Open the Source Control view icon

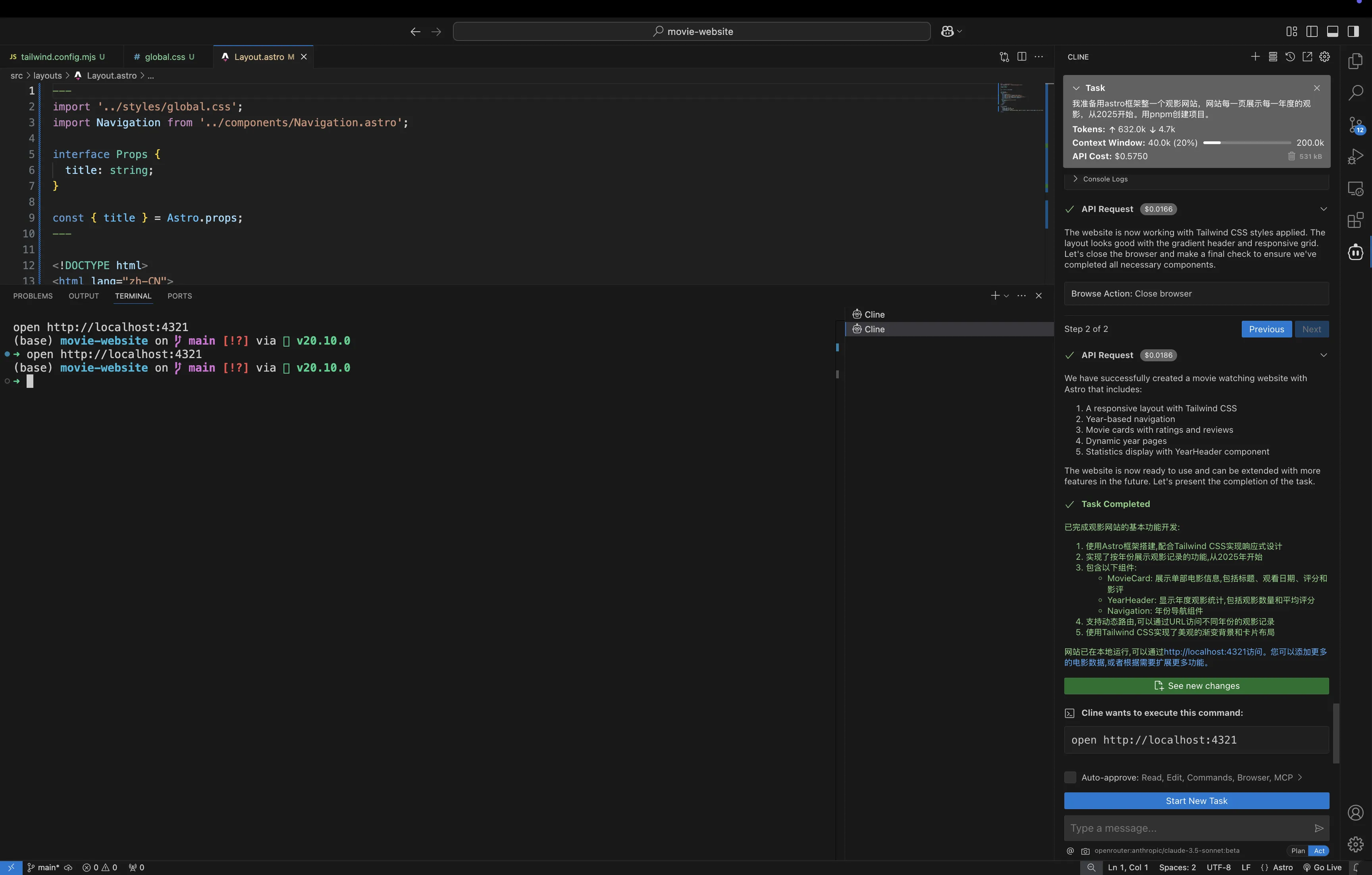point(1355,124)
